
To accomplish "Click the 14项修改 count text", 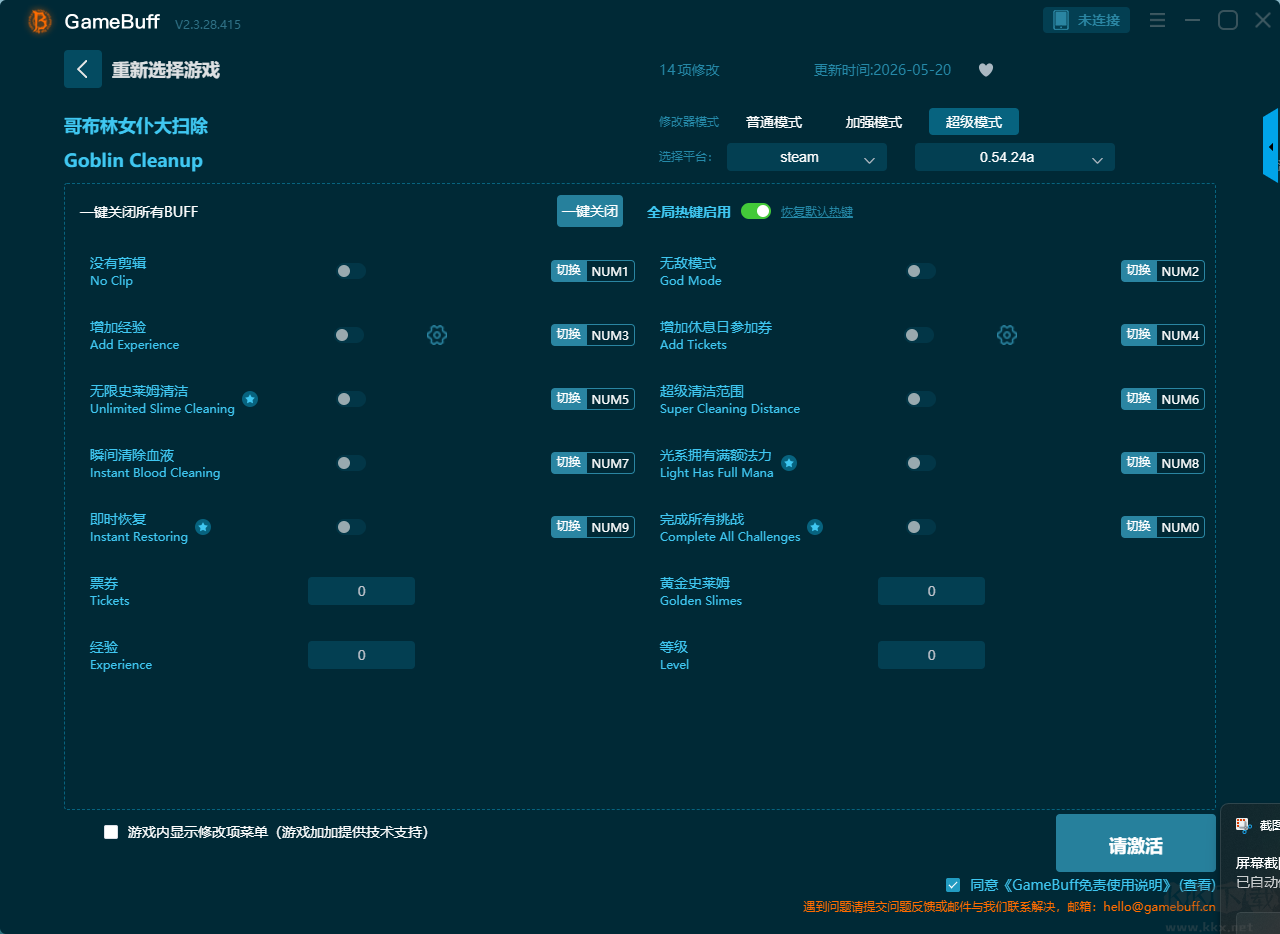I will click(x=689, y=70).
